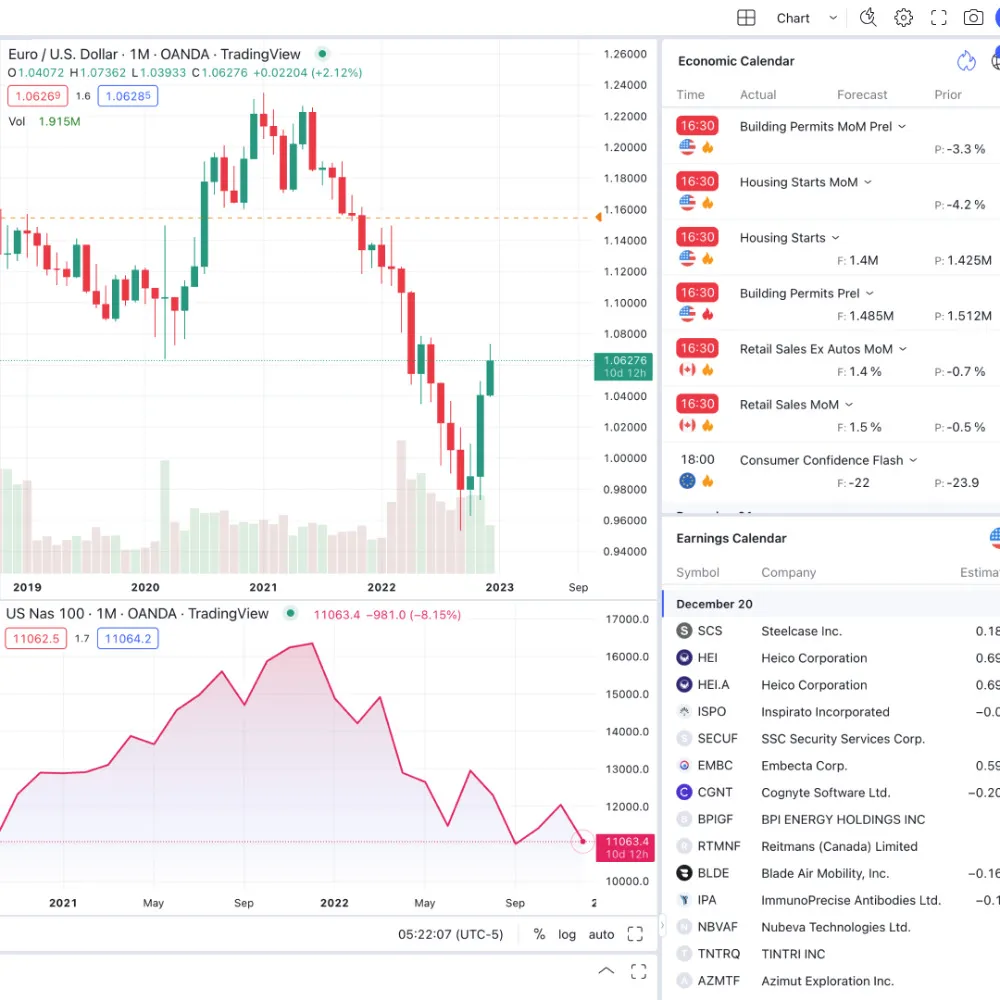
Task: Expand Building Permits MoM Prel event
Action: (x=902, y=126)
